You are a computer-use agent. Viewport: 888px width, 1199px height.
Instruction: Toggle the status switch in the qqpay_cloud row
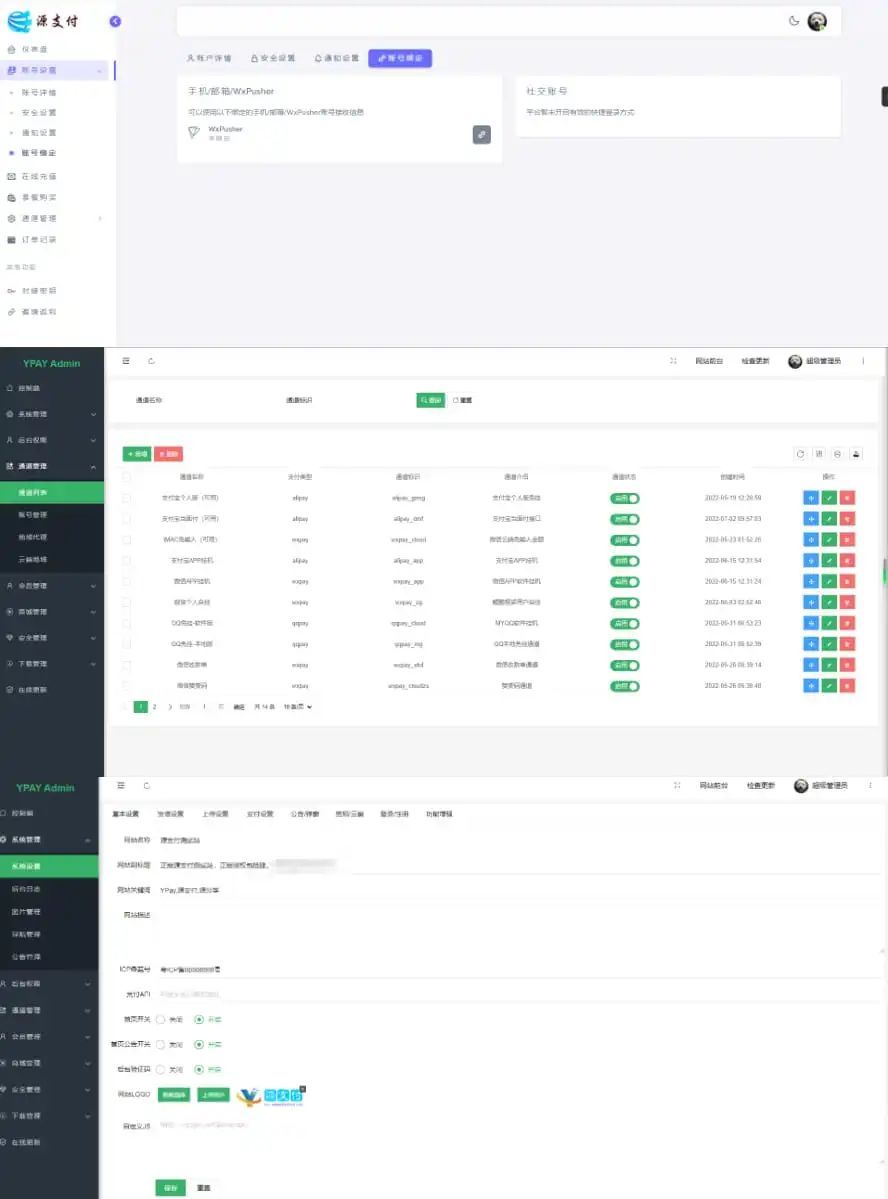click(x=625, y=624)
